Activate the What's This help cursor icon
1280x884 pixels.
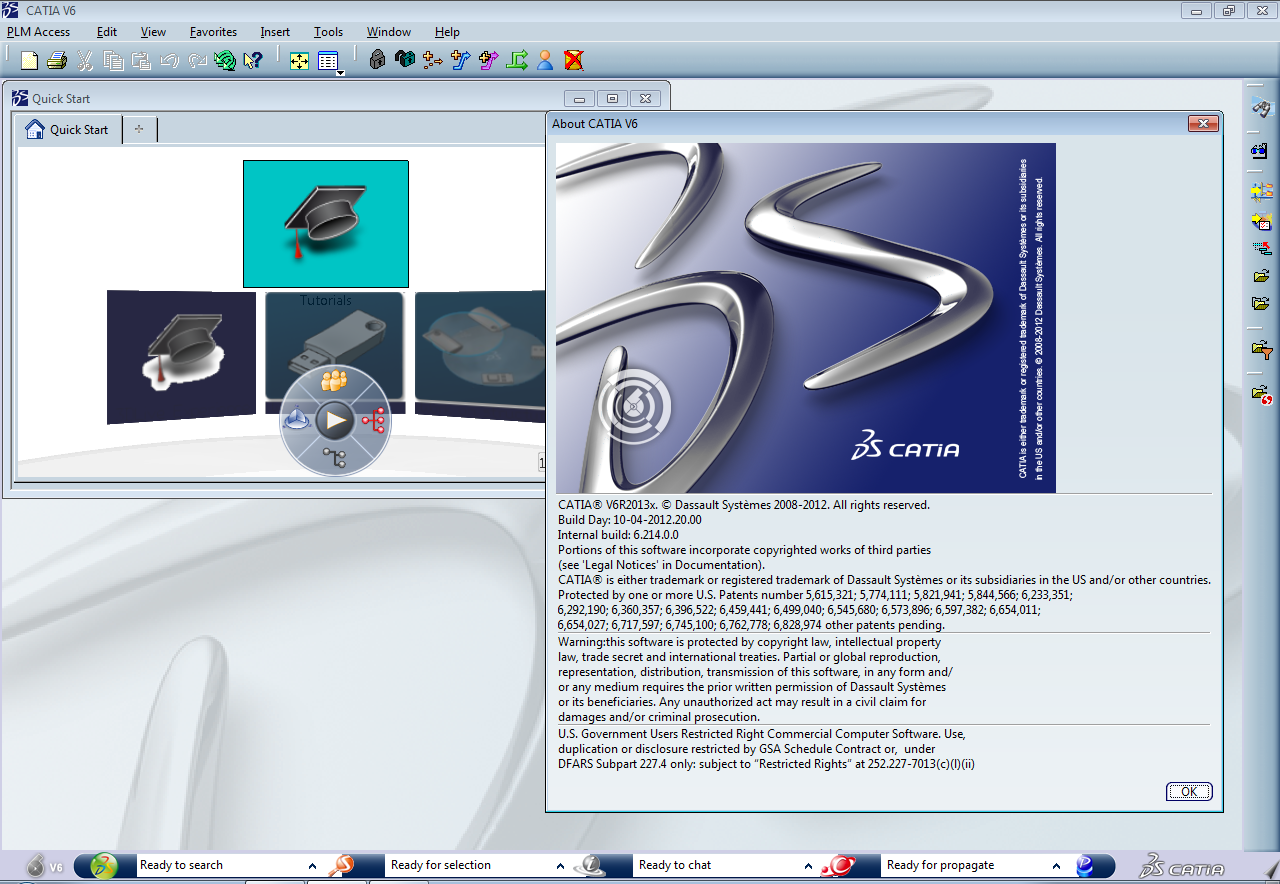click(253, 60)
